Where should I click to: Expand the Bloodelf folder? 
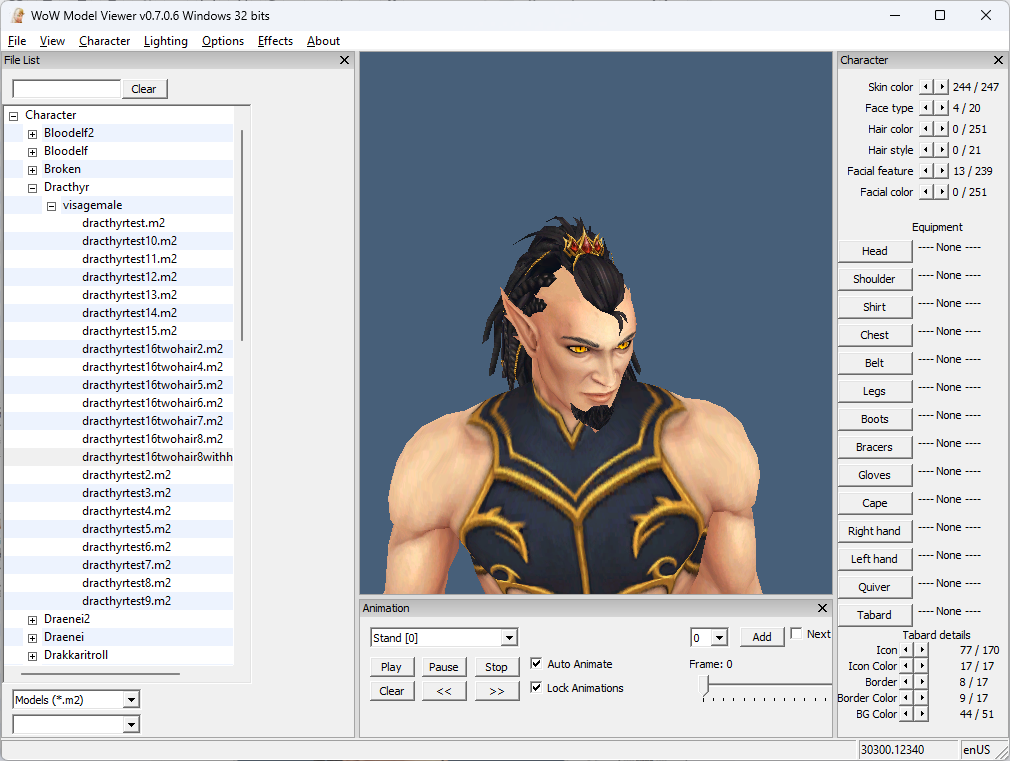tap(32, 152)
